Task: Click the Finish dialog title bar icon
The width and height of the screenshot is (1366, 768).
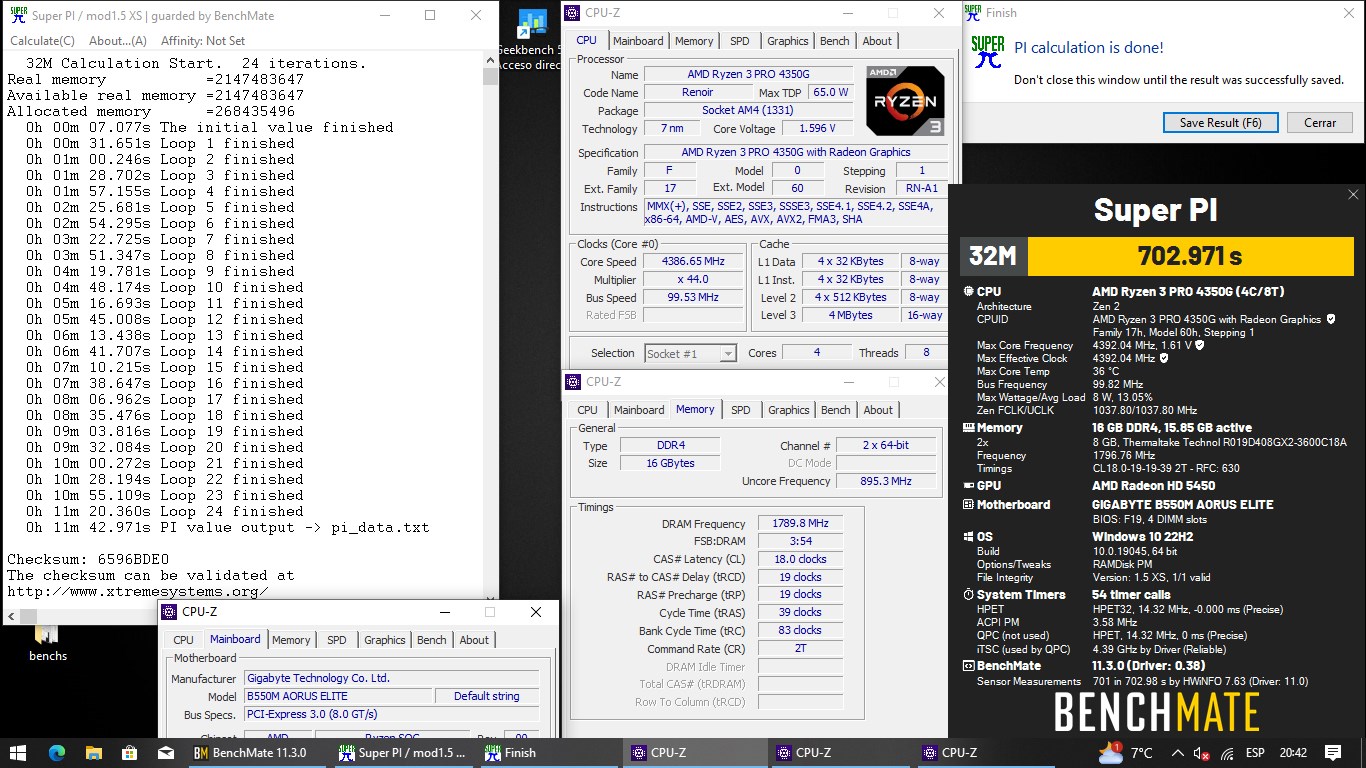Action: 972,13
